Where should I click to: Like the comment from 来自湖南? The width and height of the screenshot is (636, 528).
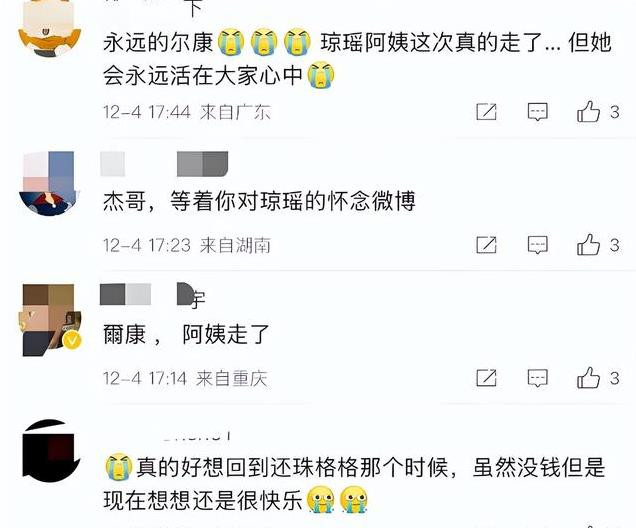(589, 245)
